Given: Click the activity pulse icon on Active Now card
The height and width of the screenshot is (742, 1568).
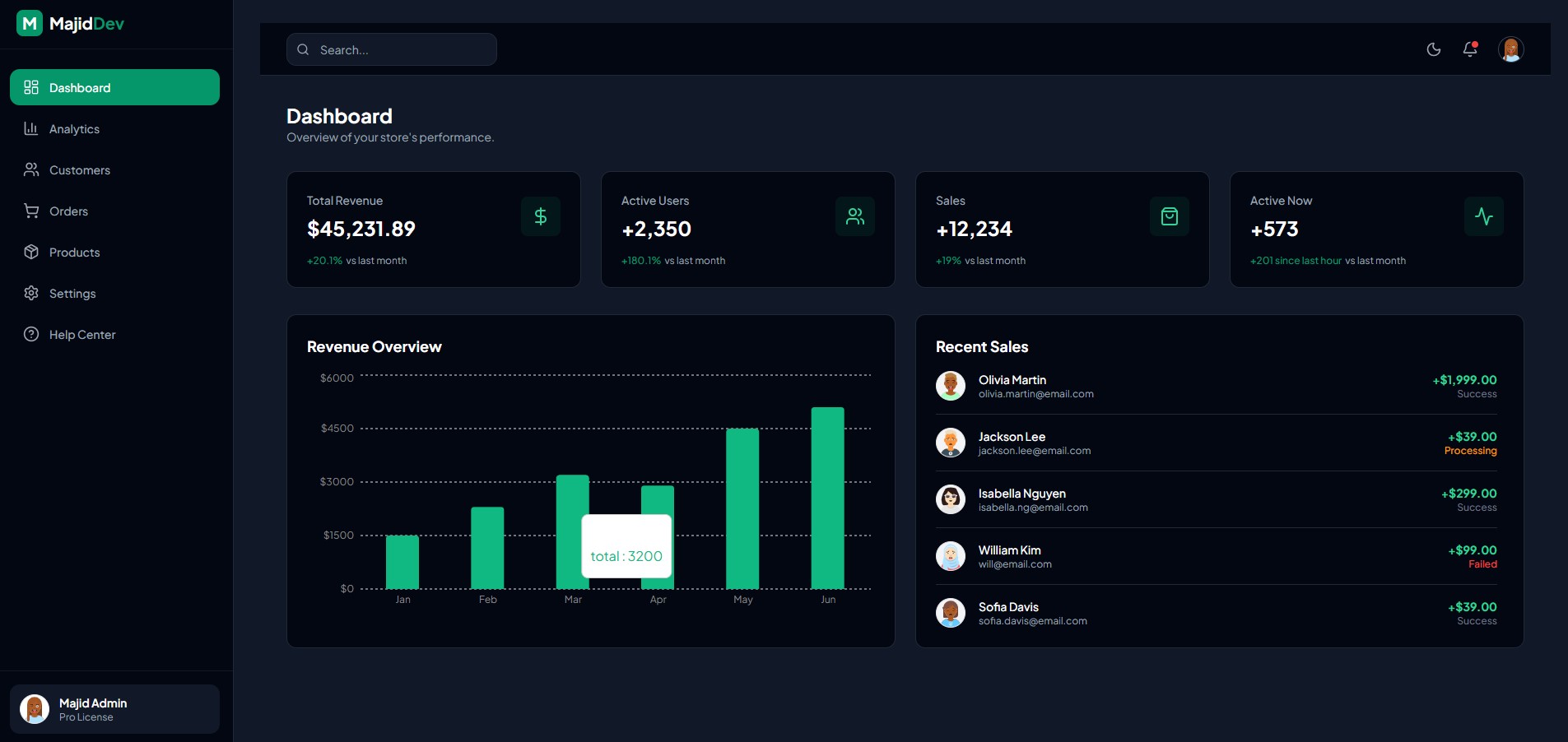Looking at the screenshot, I should tap(1484, 216).
